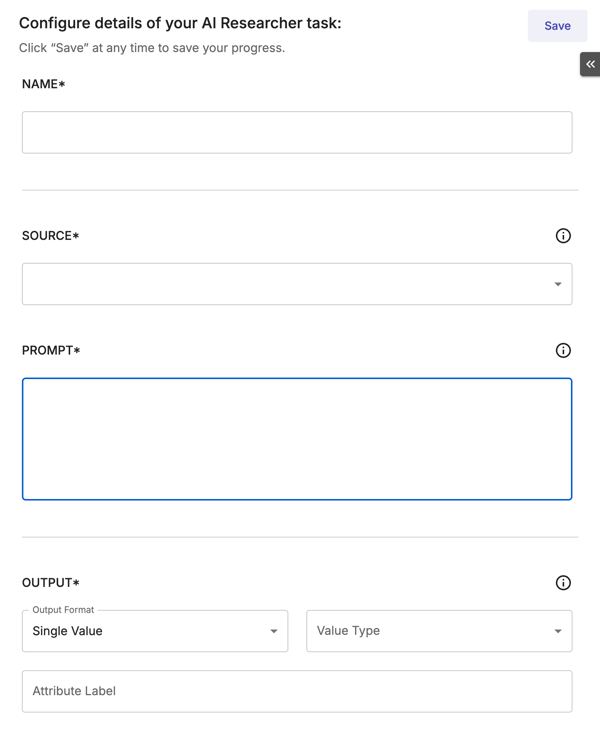Open the OUTPUT info icon
Viewport: 600px width, 731px height.
tap(563, 583)
